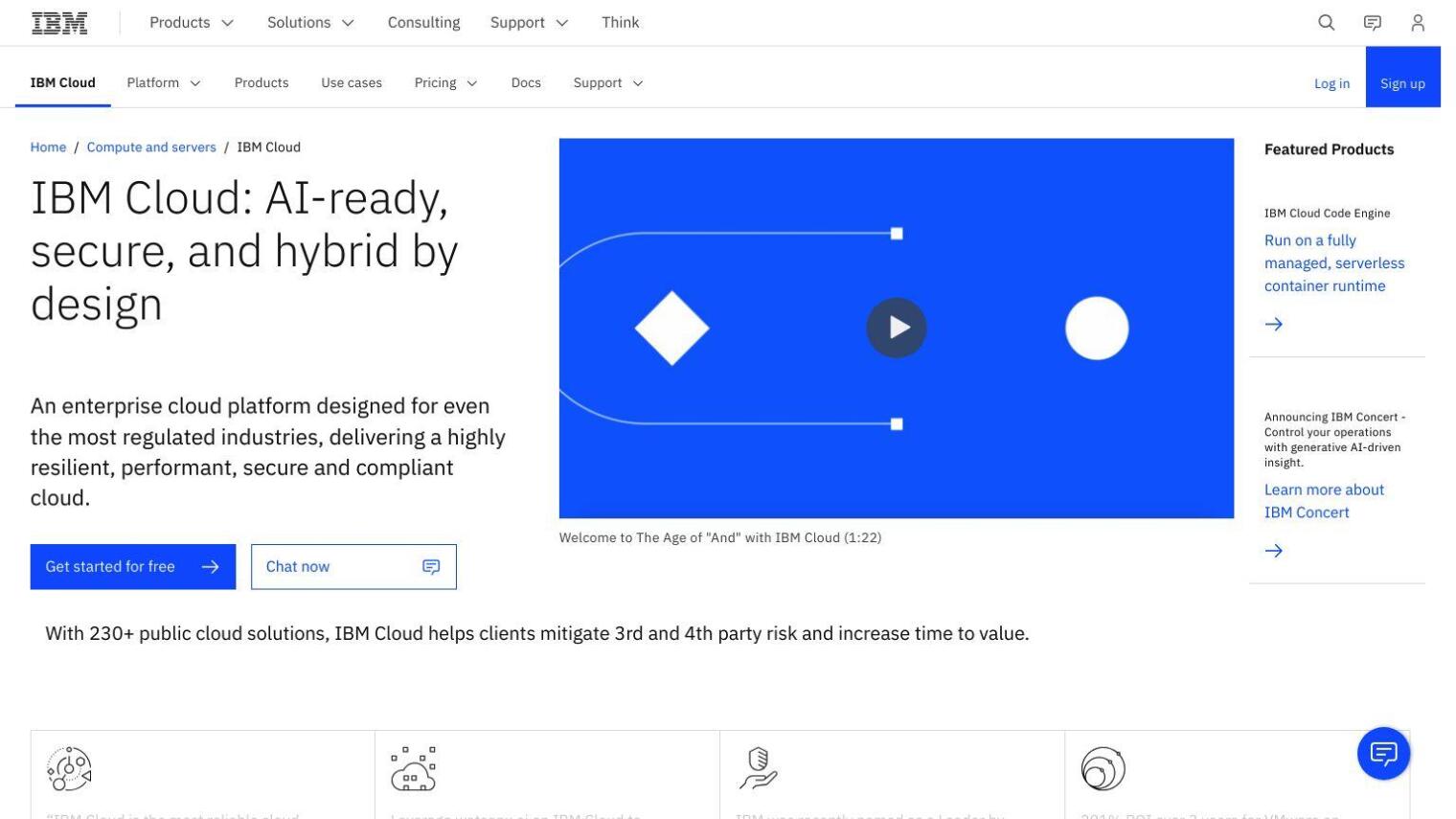The image size is (1456, 819).
Task: Open the floating chat bubble button
Action: tap(1383, 754)
